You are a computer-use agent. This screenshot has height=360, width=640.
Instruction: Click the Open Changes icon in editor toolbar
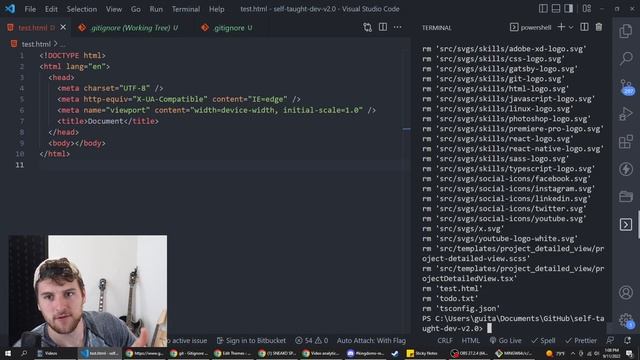coord(367,27)
